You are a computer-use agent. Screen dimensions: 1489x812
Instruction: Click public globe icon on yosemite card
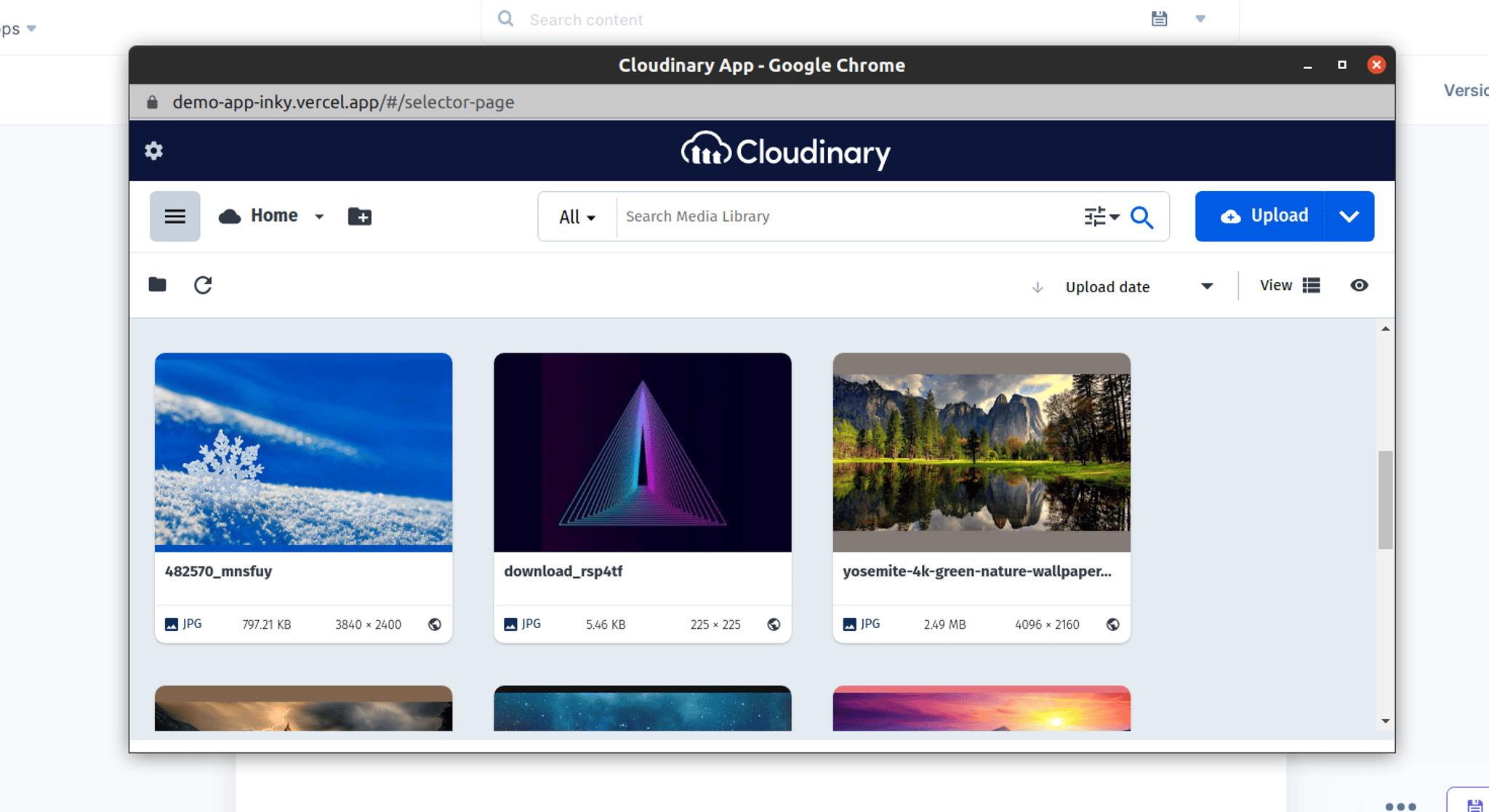point(1112,624)
